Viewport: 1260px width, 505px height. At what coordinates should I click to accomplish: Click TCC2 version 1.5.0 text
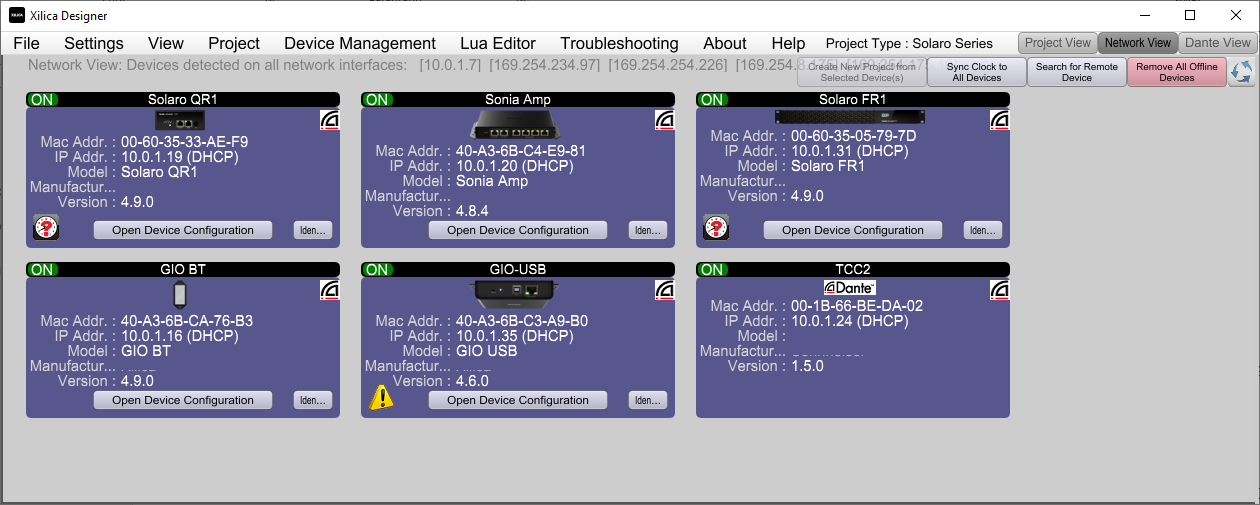pos(807,366)
